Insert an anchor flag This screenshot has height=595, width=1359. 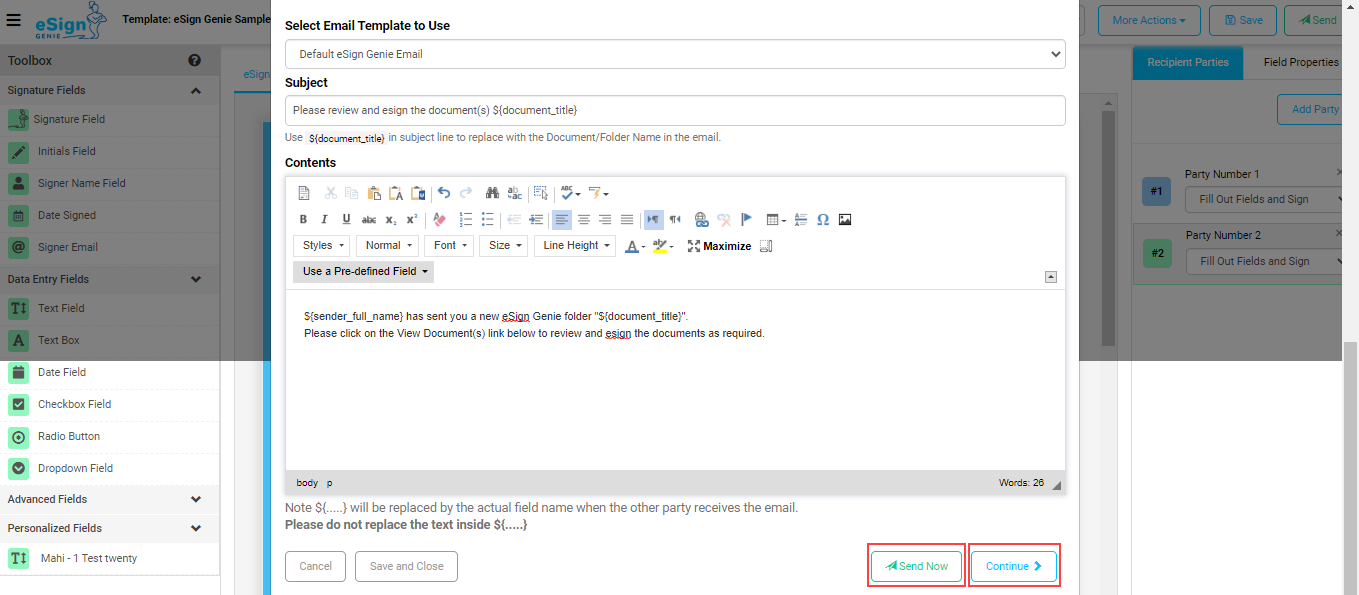[x=746, y=220]
